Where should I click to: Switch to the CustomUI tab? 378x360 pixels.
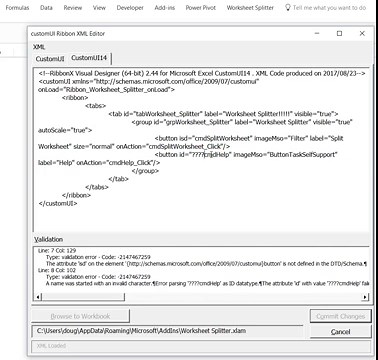coord(50,59)
